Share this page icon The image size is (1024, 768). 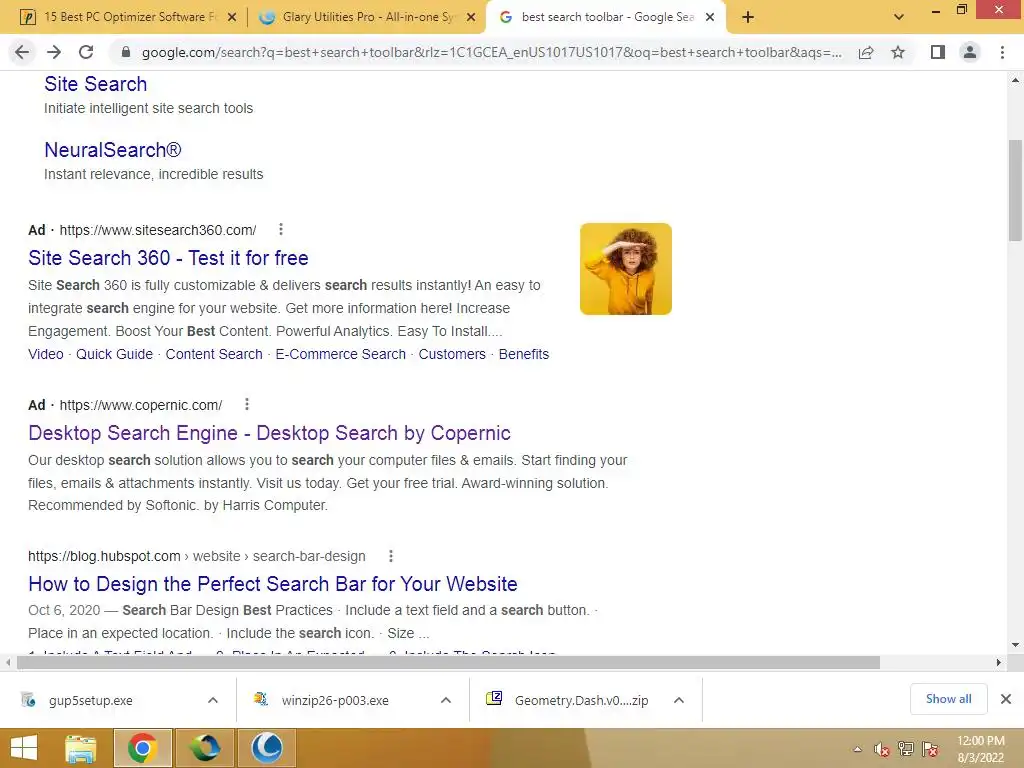pyautogui.click(x=866, y=52)
